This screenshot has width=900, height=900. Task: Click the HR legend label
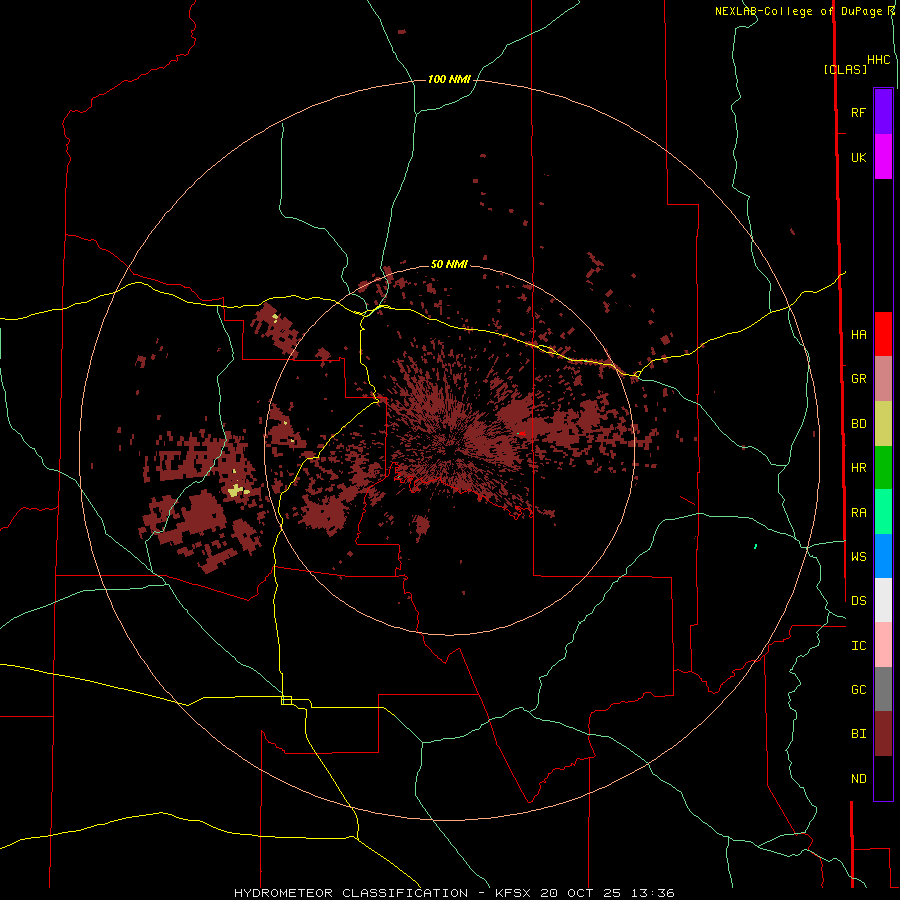click(858, 468)
